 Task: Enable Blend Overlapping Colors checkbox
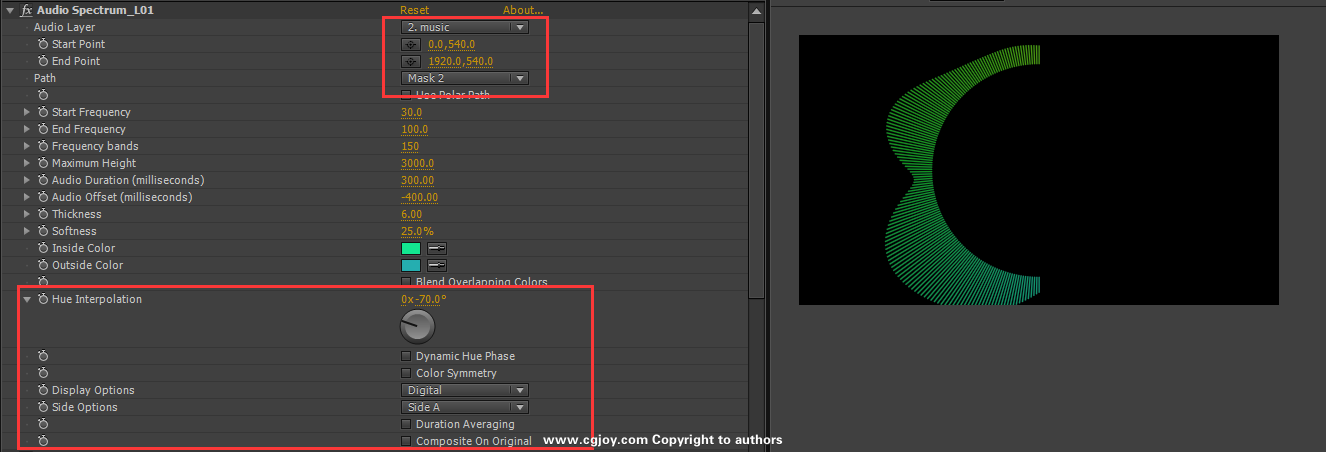click(406, 282)
